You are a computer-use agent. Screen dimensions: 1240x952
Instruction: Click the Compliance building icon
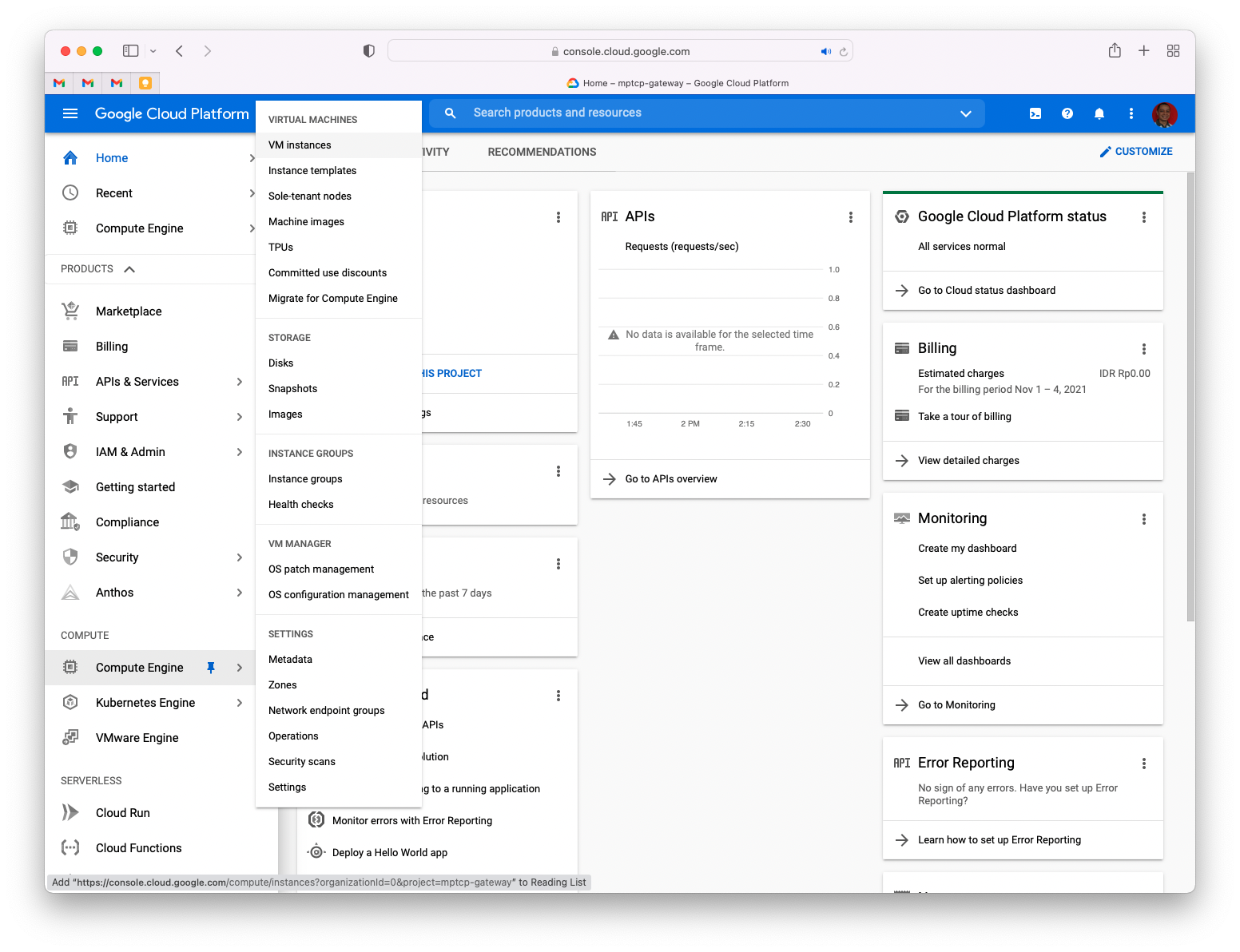click(x=70, y=522)
